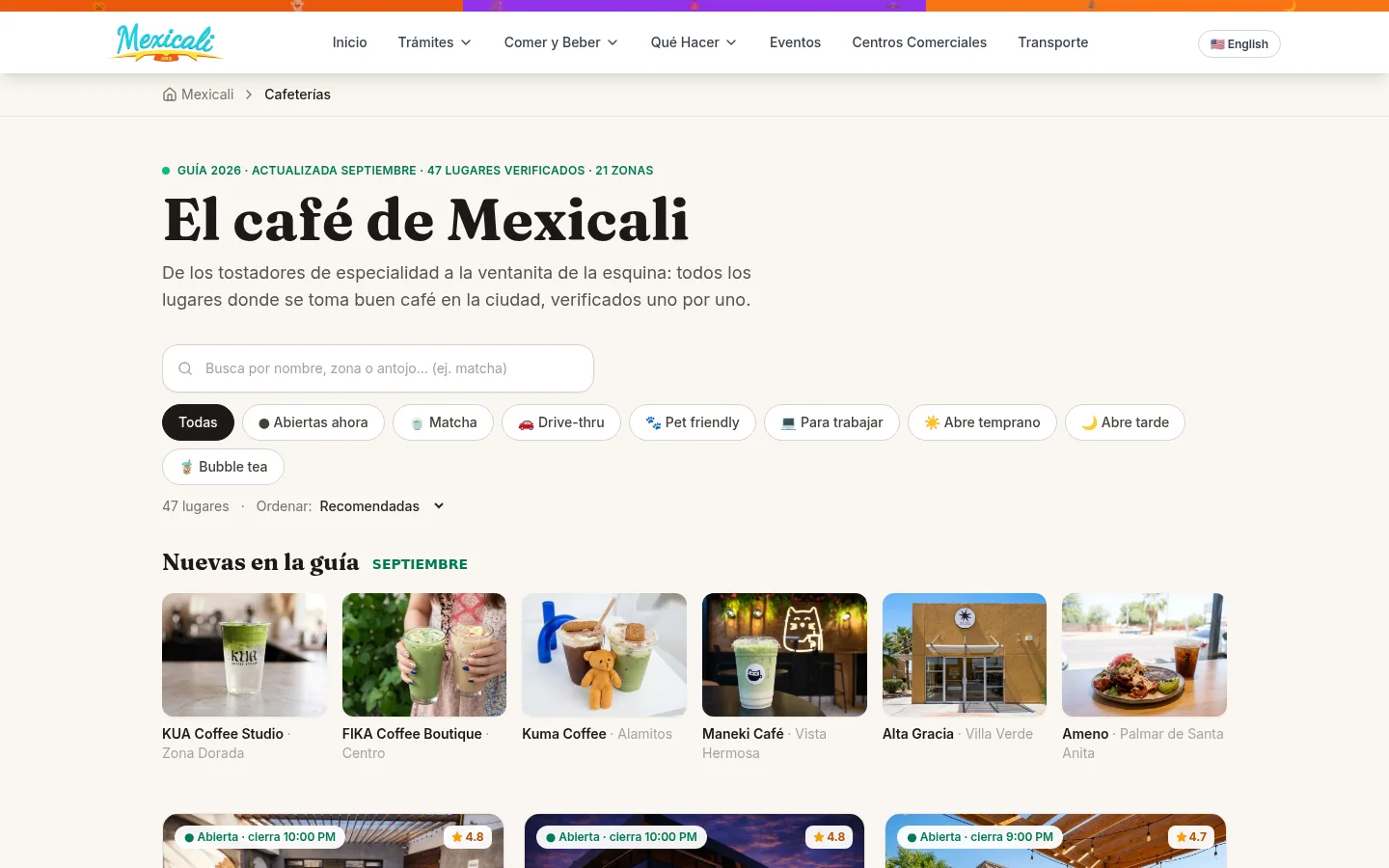Open Ameno thumbnail
1389x868 pixels.
click(1144, 655)
